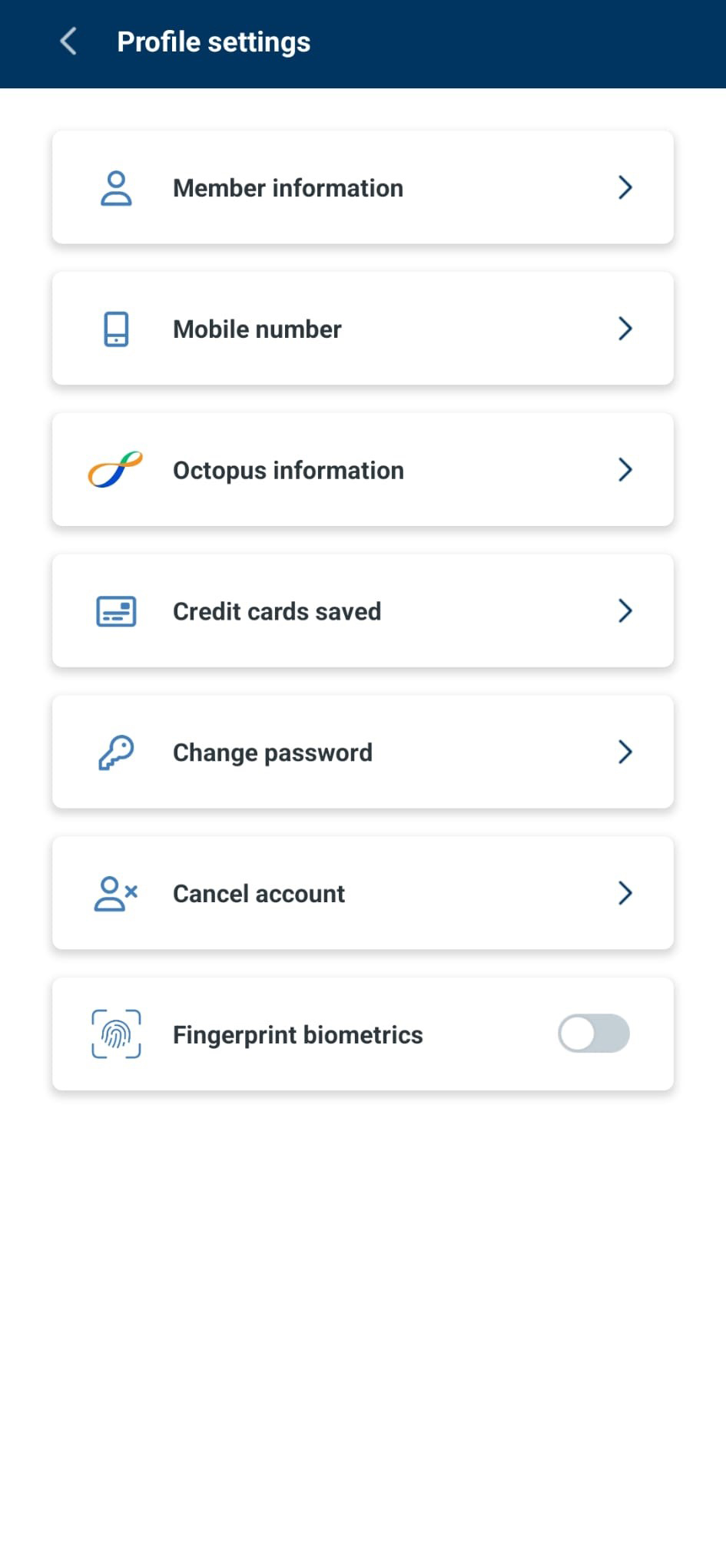Image resolution: width=726 pixels, height=1568 pixels.
Task: Enable the Fingerprint biometrics switch
Action: point(594,1034)
